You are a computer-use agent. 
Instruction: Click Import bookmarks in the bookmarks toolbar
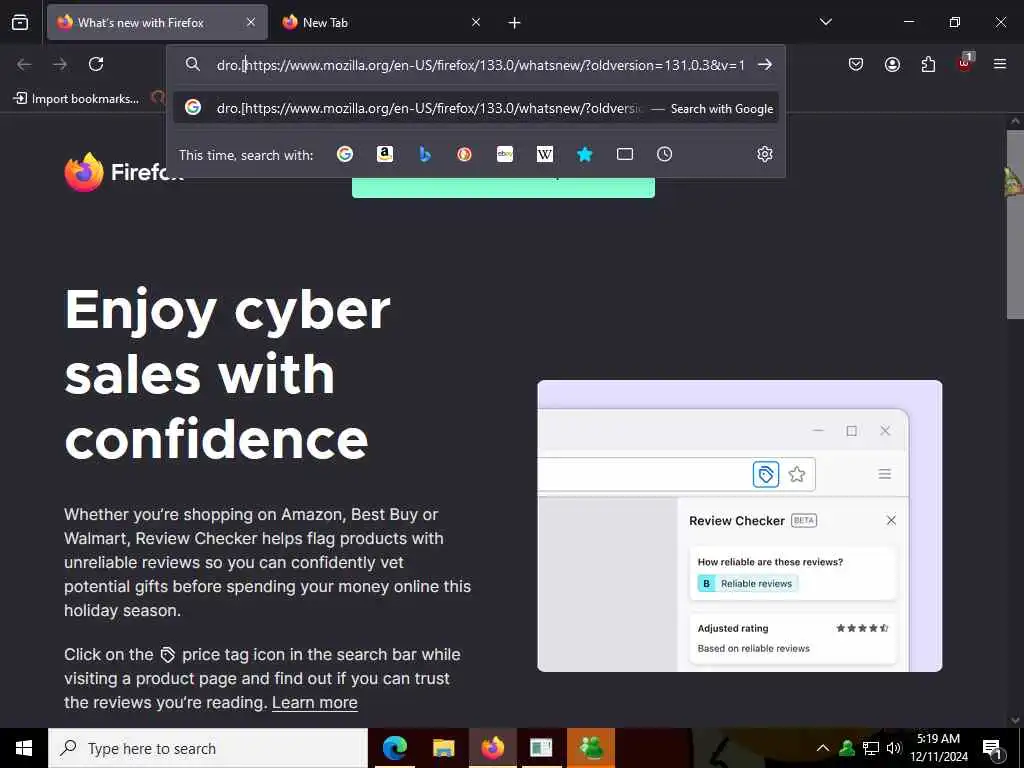[76, 99]
